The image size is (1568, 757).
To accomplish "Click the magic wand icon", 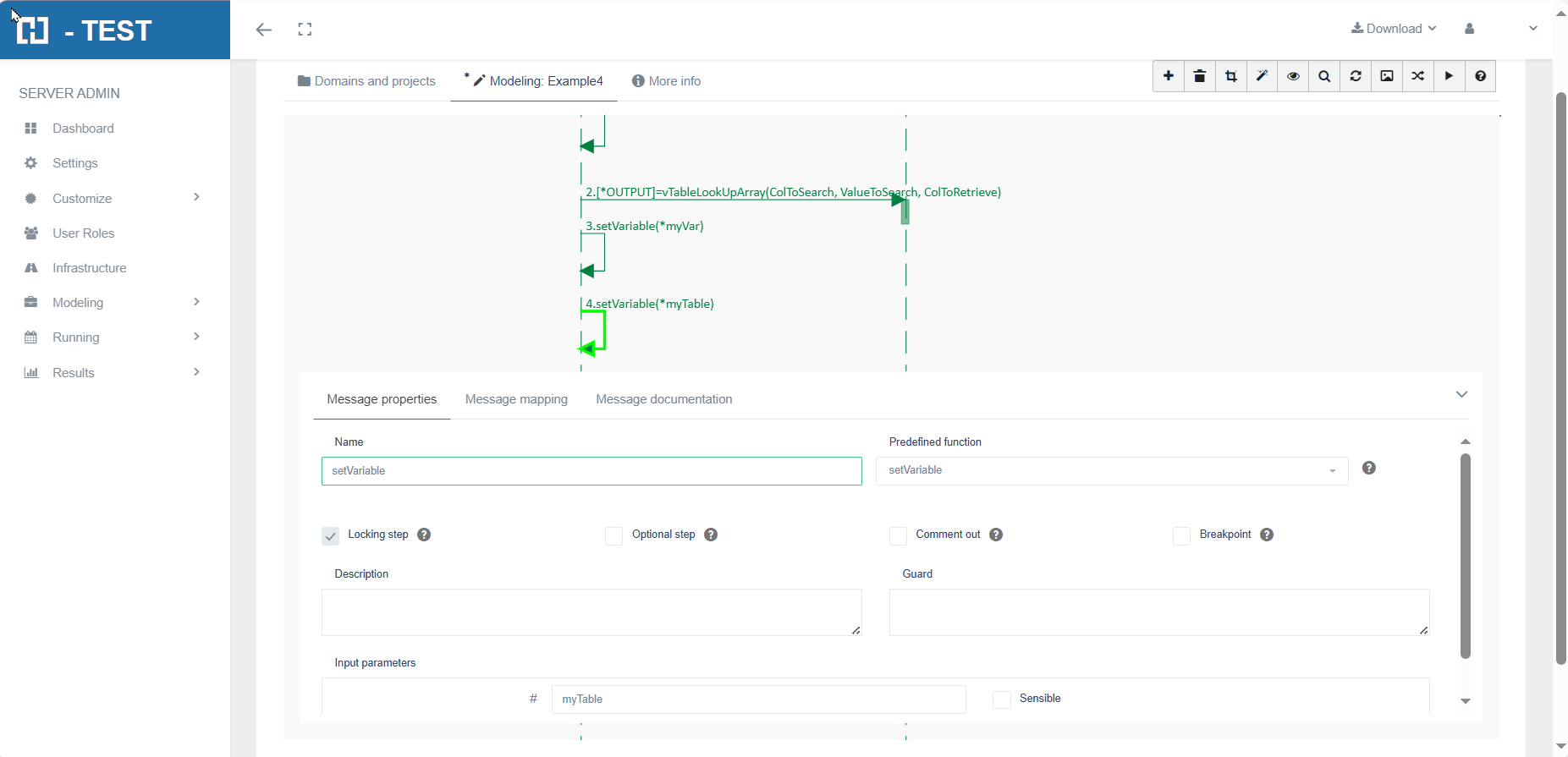I will coord(1262,76).
